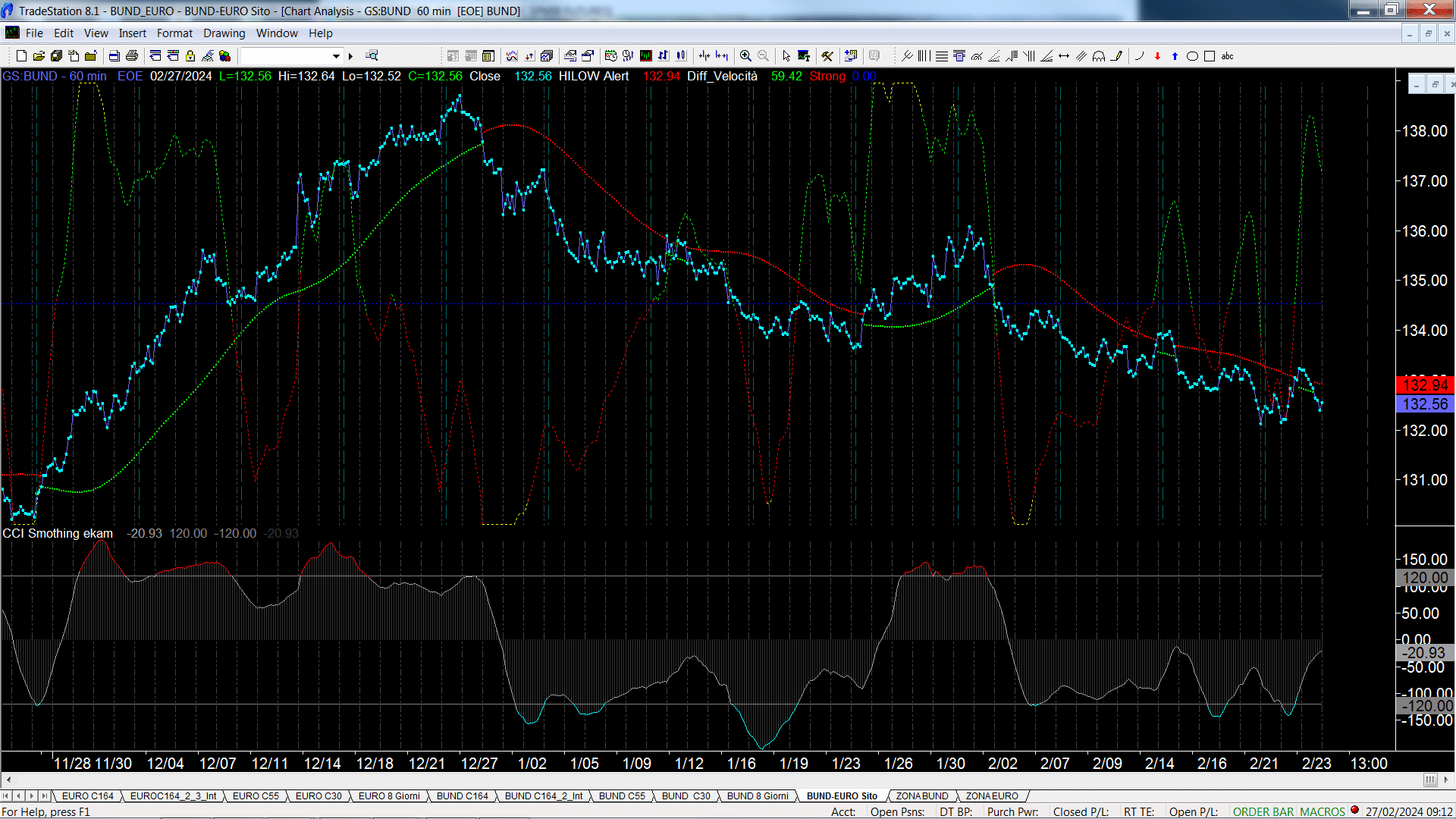Image resolution: width=1456 pixels, height=819 pixels.
Task: Click the symbol lookup magnifier icon
Action: tap(372, 55)
